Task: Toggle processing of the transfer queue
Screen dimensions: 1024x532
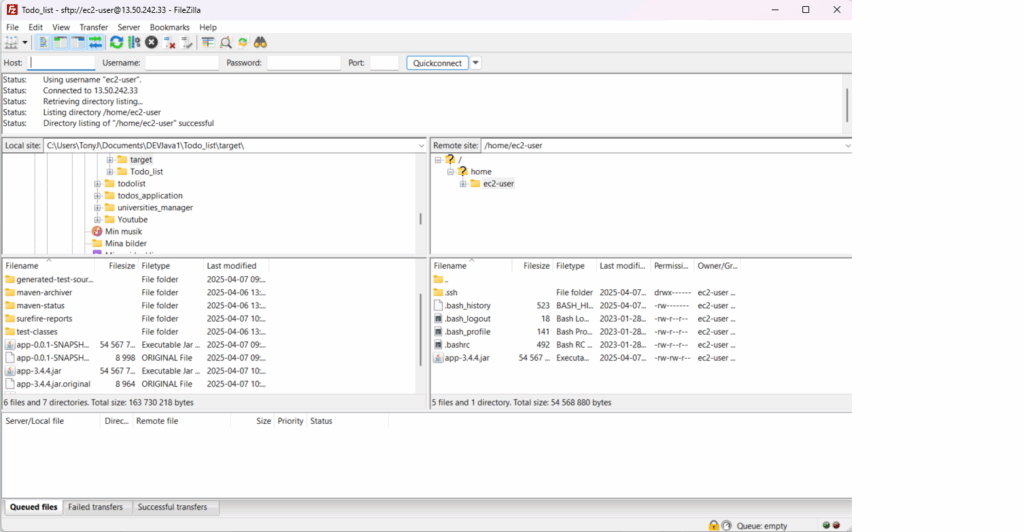Action: click(134, 42)
